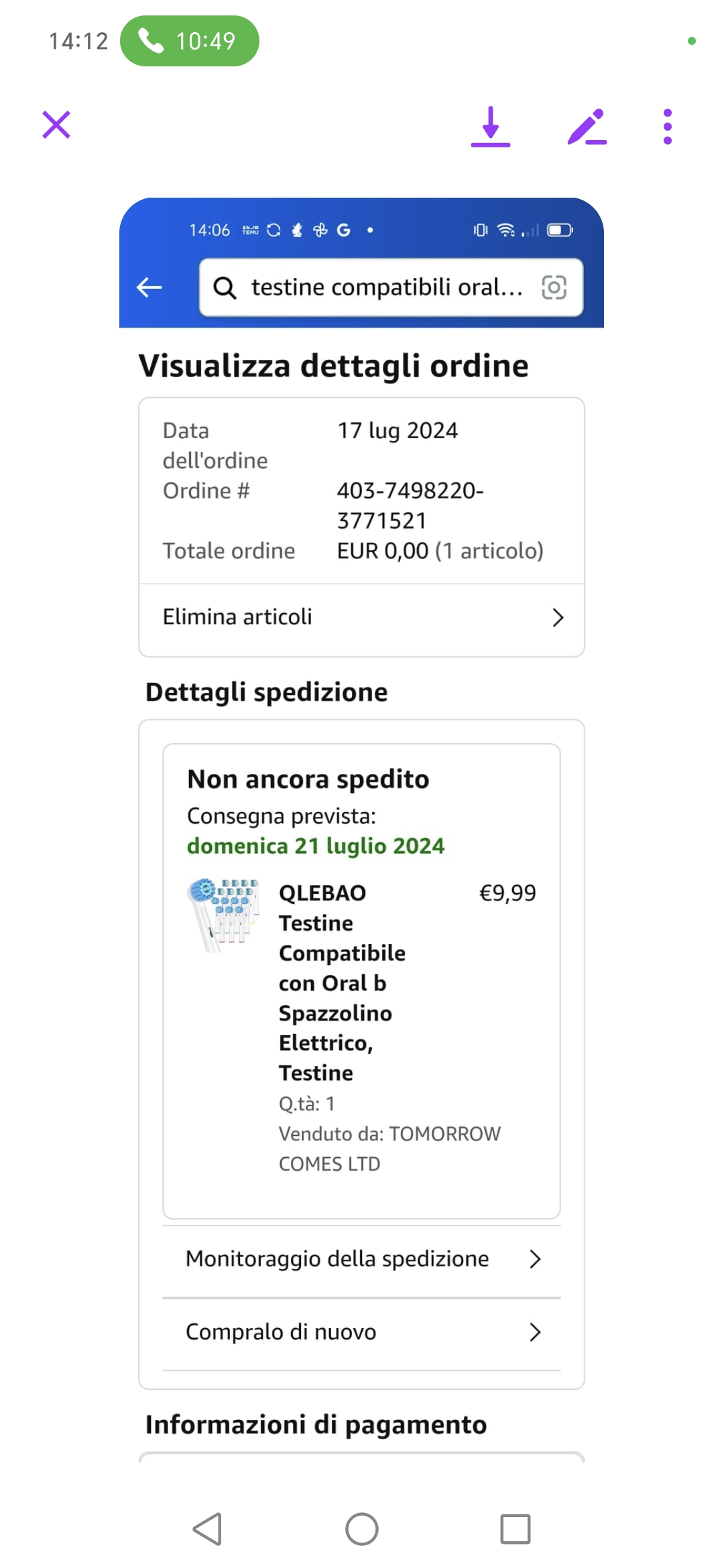The width and height of the screenshot is (724, 1568).
Task: Tap the green ongoing call pill
Action: [x=190, y=41]
